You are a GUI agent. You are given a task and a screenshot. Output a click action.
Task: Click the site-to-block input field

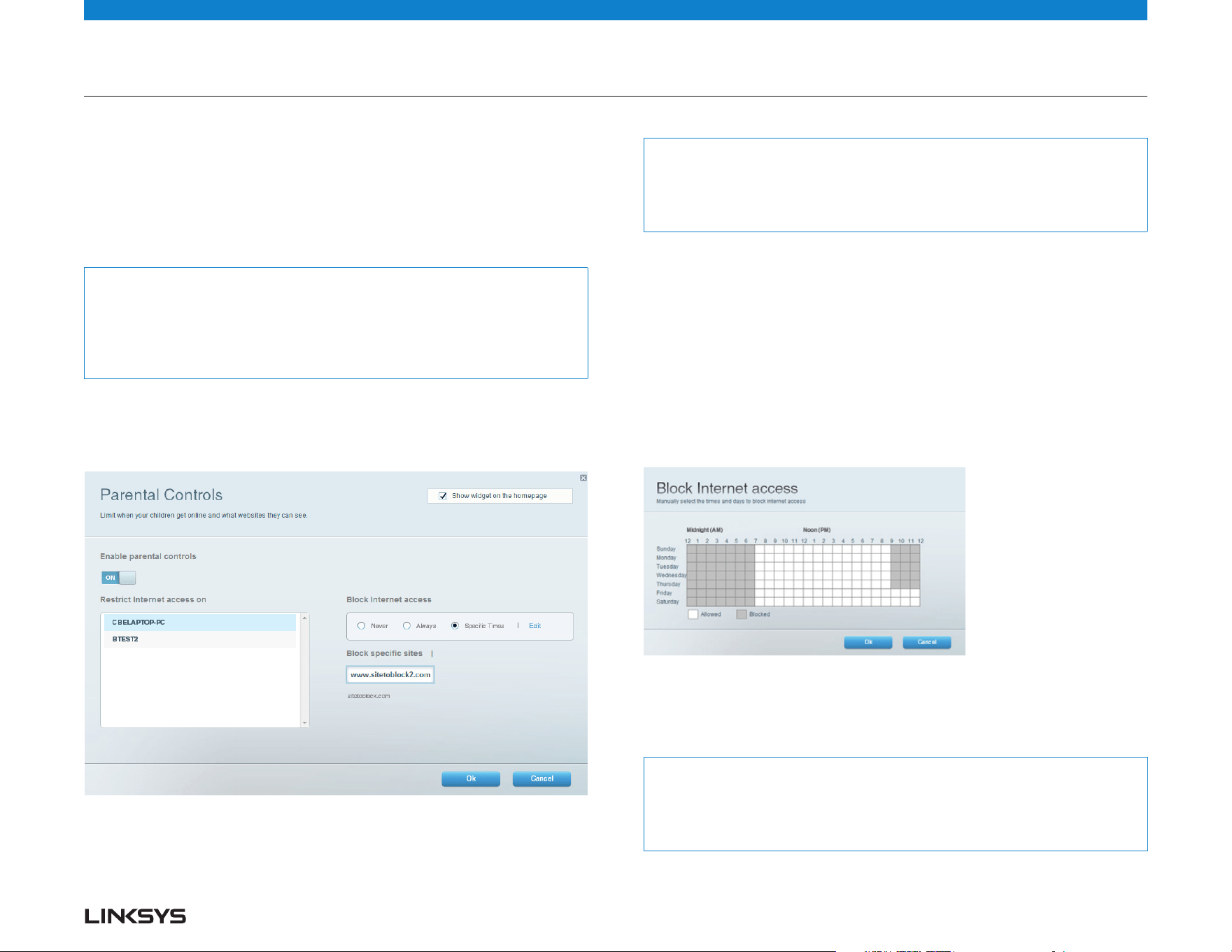click(390, 674)
